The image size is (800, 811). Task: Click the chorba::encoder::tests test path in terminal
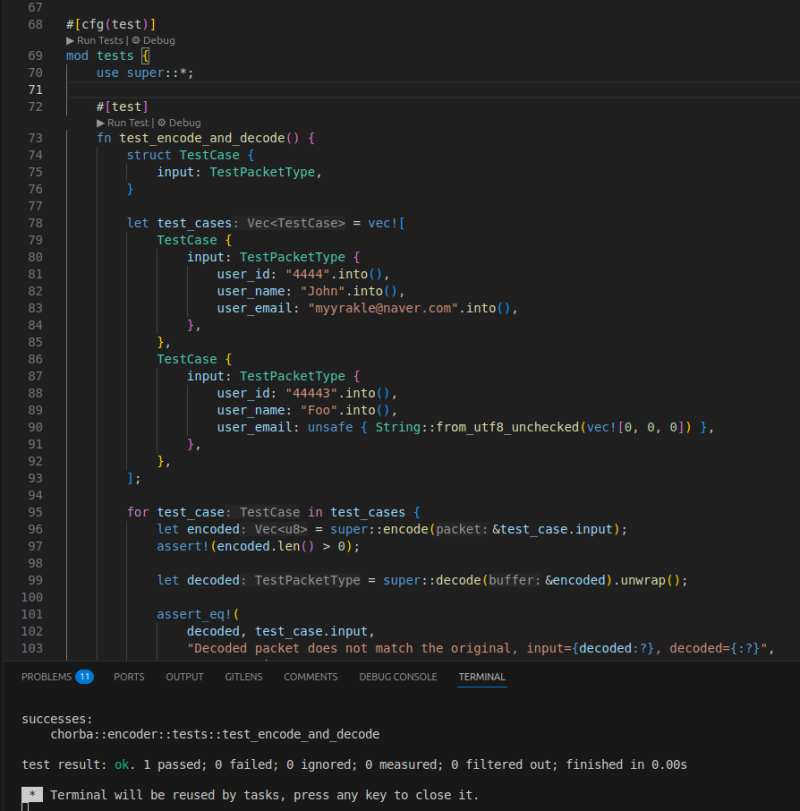point(215,734)
